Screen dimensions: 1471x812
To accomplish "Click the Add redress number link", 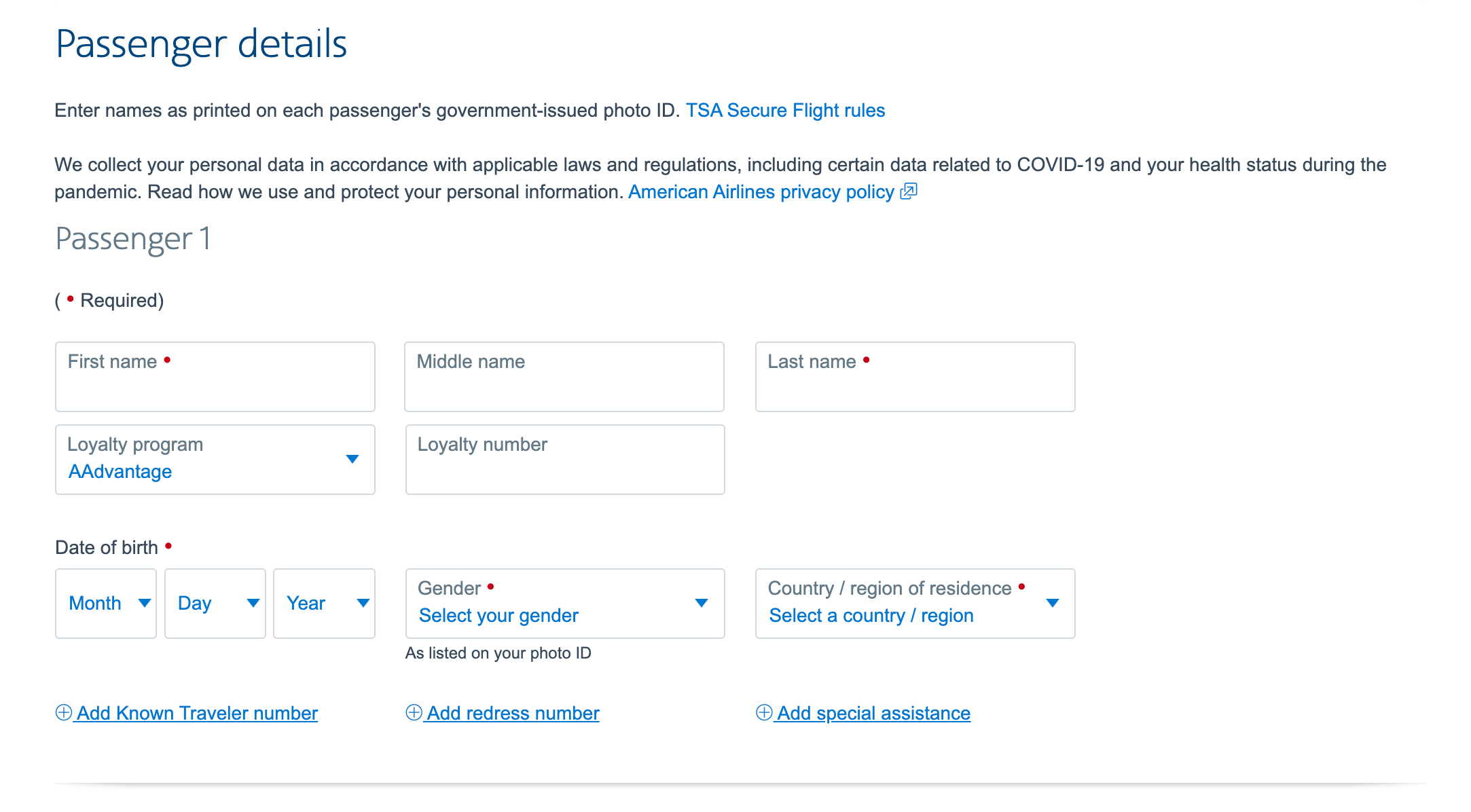I will point(513,713).
